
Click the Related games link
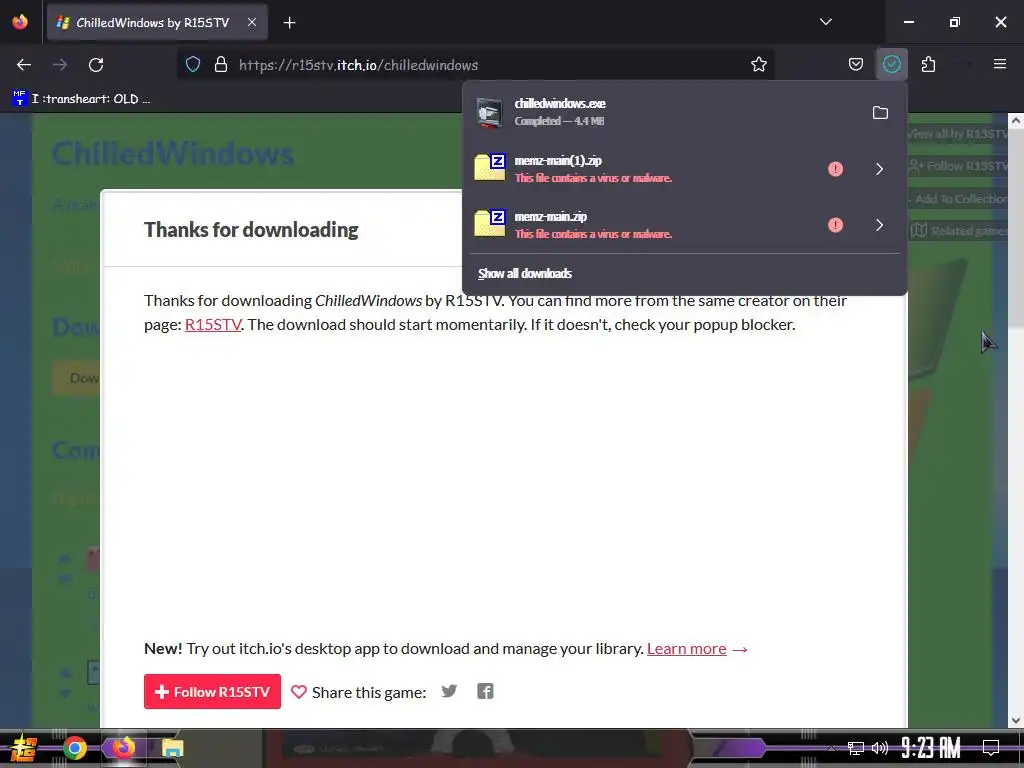click(x=959, y=231)
